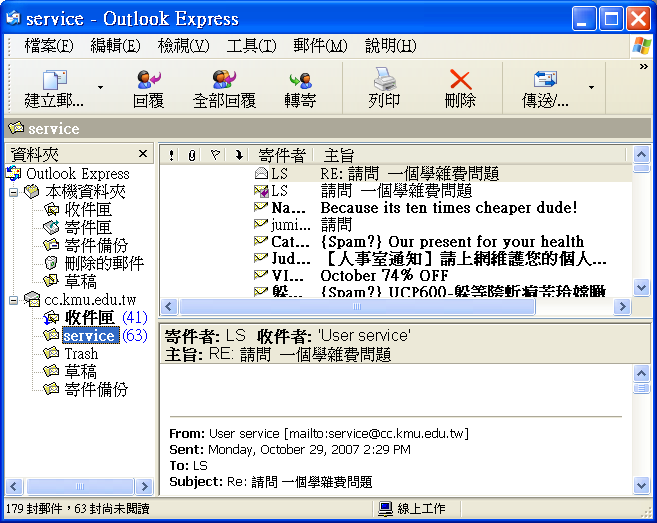
Task: Open the 編輯(E) menu
Action: (115, 45)
